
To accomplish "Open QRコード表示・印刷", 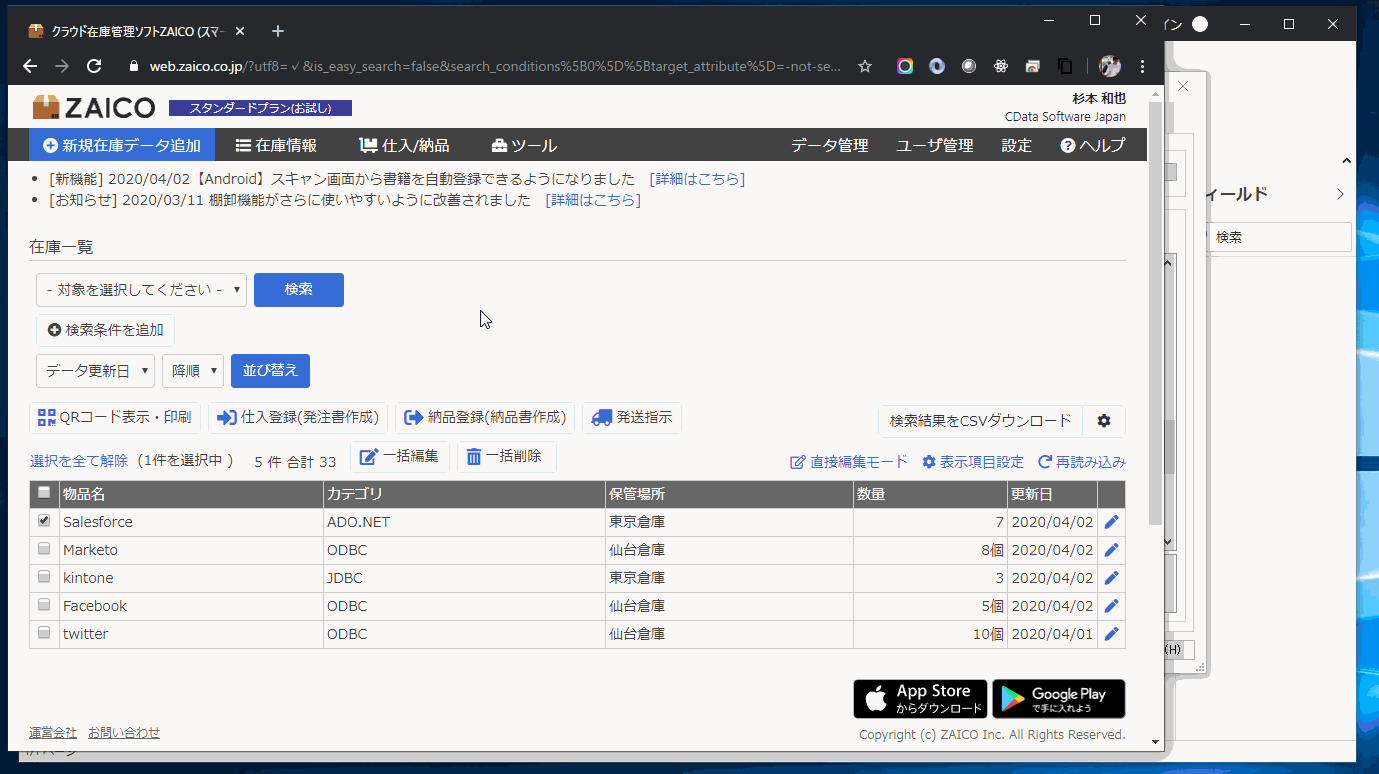I will pyautogui.click(x=115, y=418).
